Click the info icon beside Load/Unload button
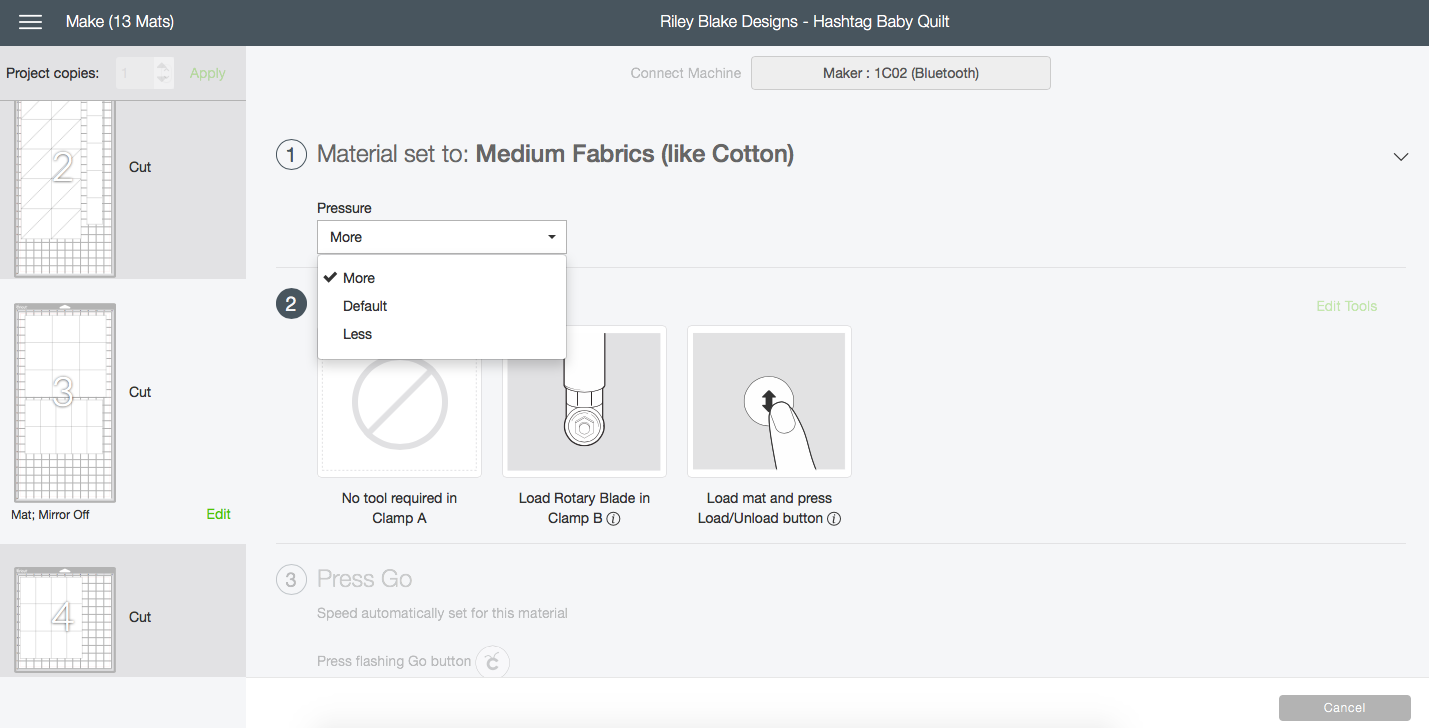Viewport: 1429px width, 728px height. pyautogui.click(x=834, y=519)
